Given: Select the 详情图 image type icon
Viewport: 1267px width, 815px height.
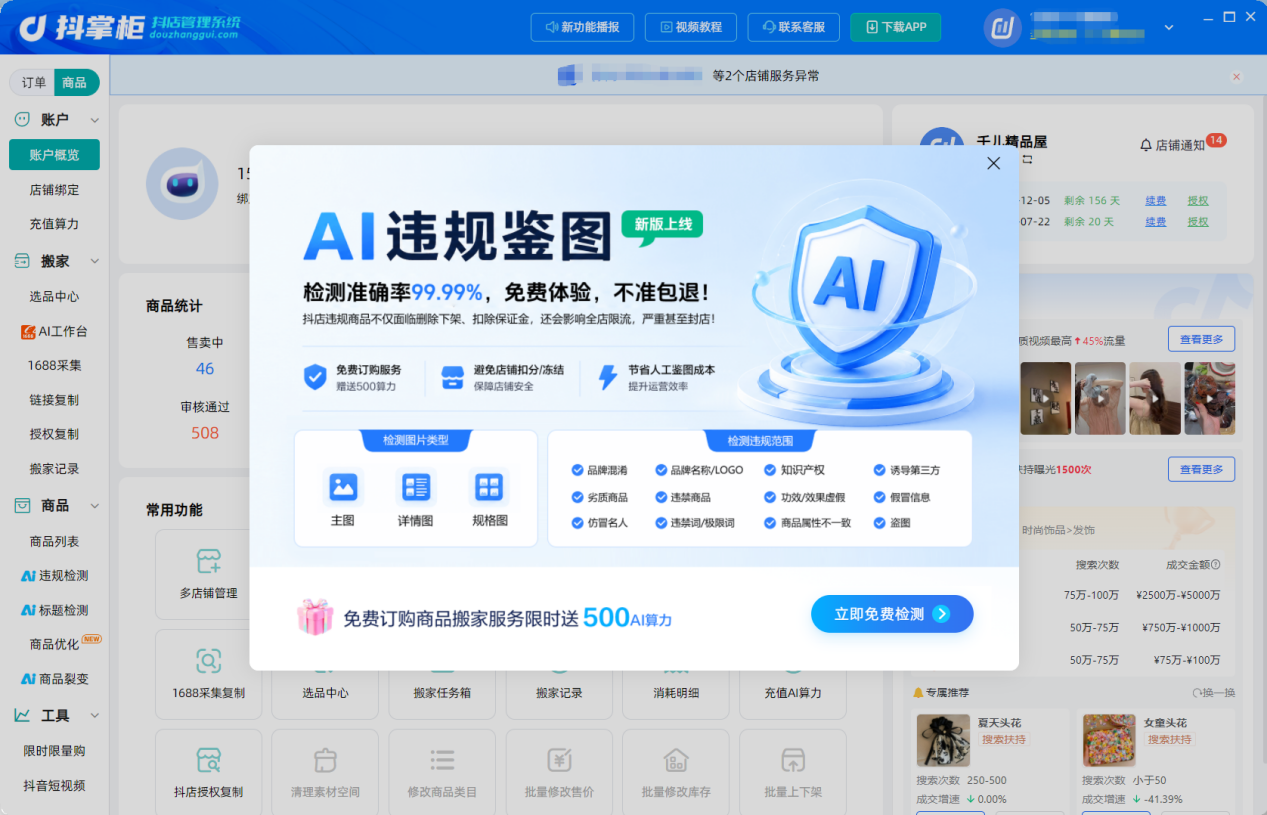Looking at the screenshot, I should [x=415, y=487].
